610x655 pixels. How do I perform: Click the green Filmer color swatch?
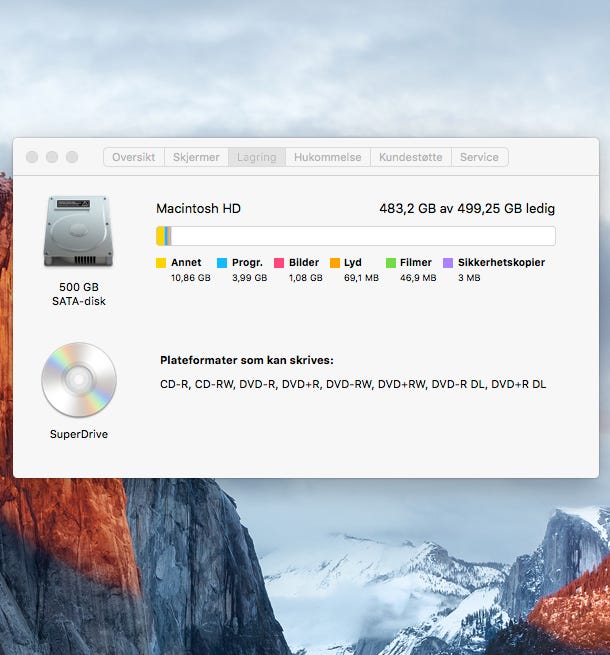pyautogui.click(x=391, y=263)
